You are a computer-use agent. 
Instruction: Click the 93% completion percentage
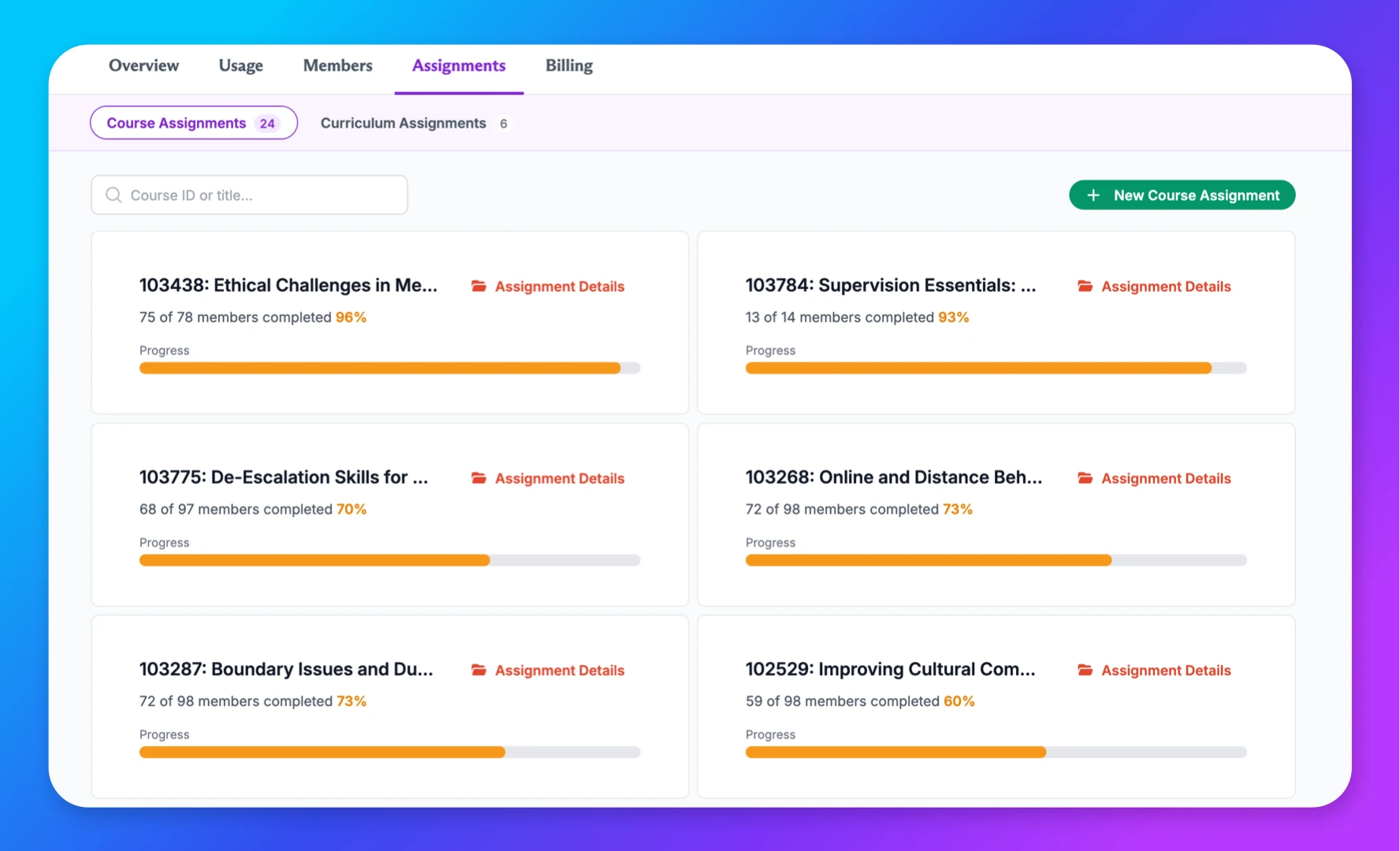[953, 317]
